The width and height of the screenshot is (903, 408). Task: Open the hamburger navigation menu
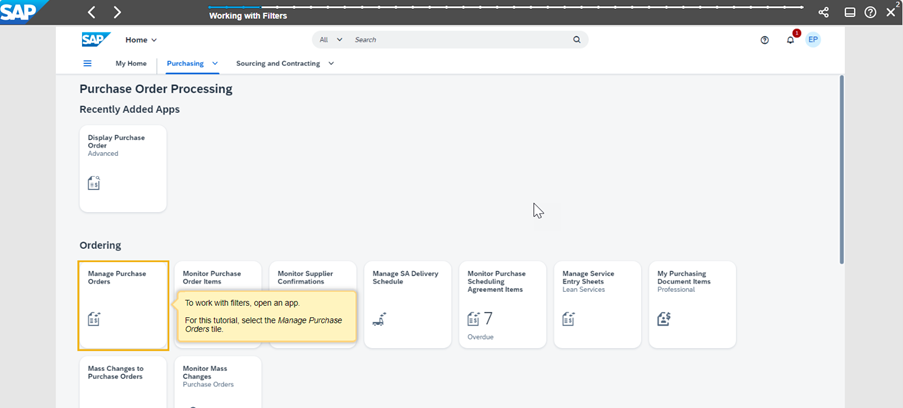[x=87, y=63]
